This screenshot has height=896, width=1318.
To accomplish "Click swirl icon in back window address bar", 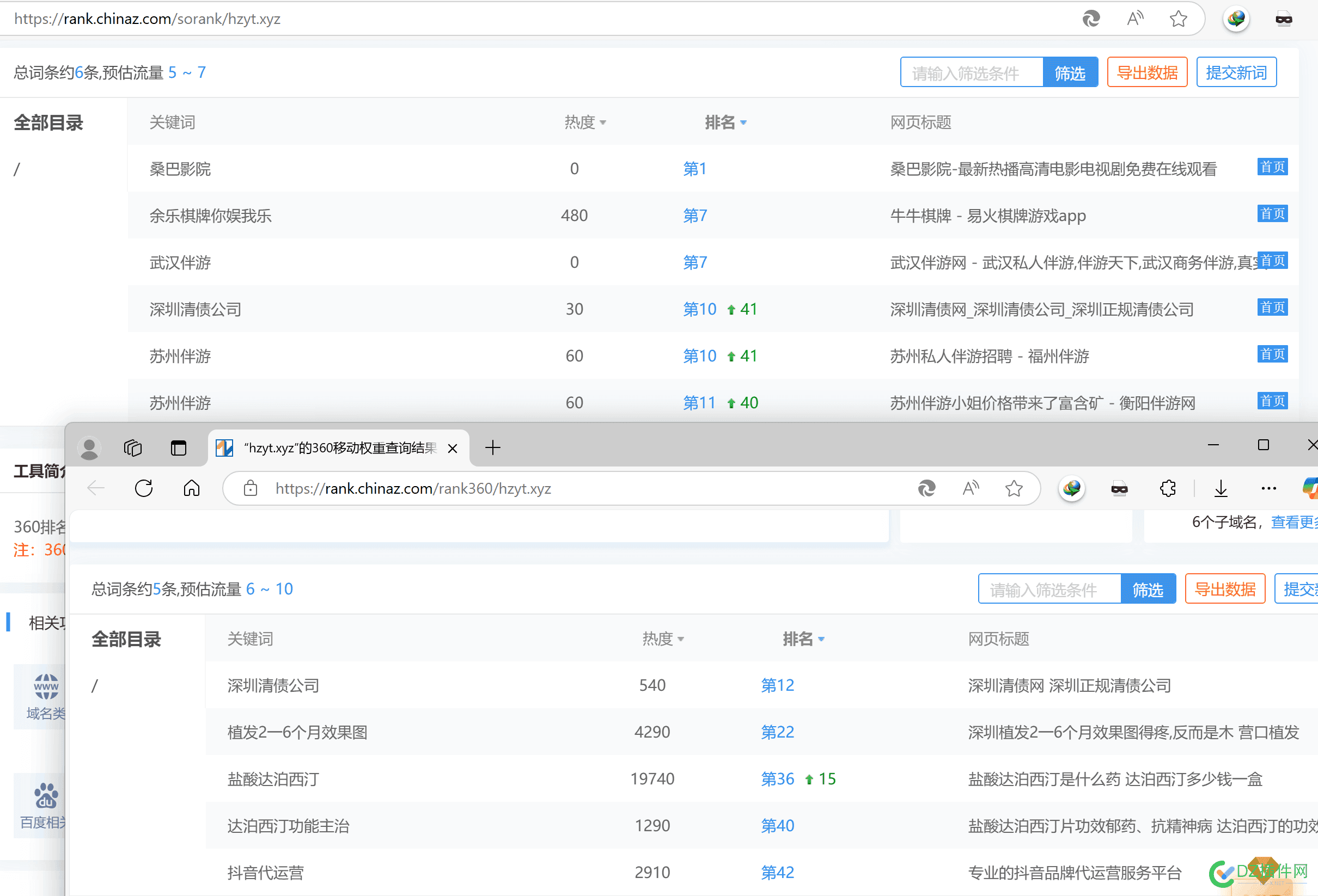I will point(1091,19).
